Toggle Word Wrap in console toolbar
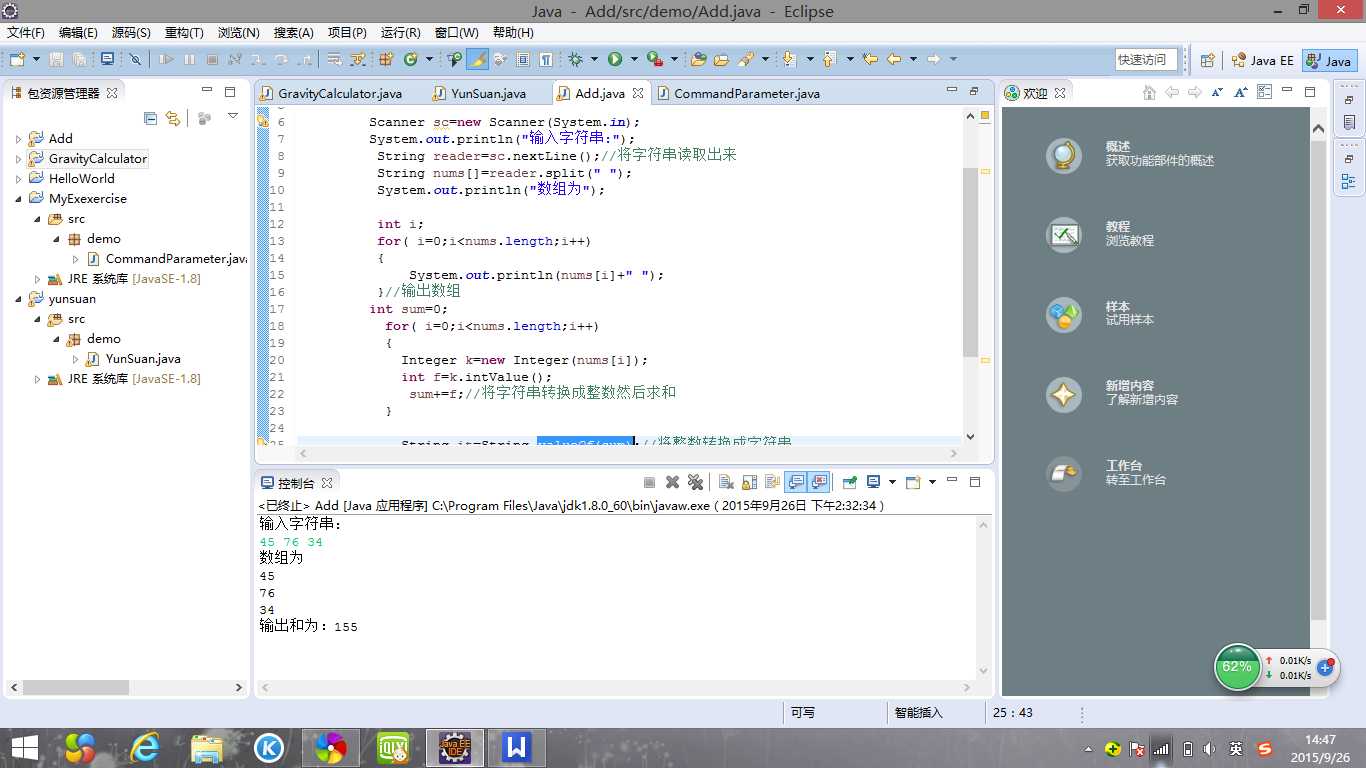The height and width of the screenshot is (768, 1366). tap(772, 482)
